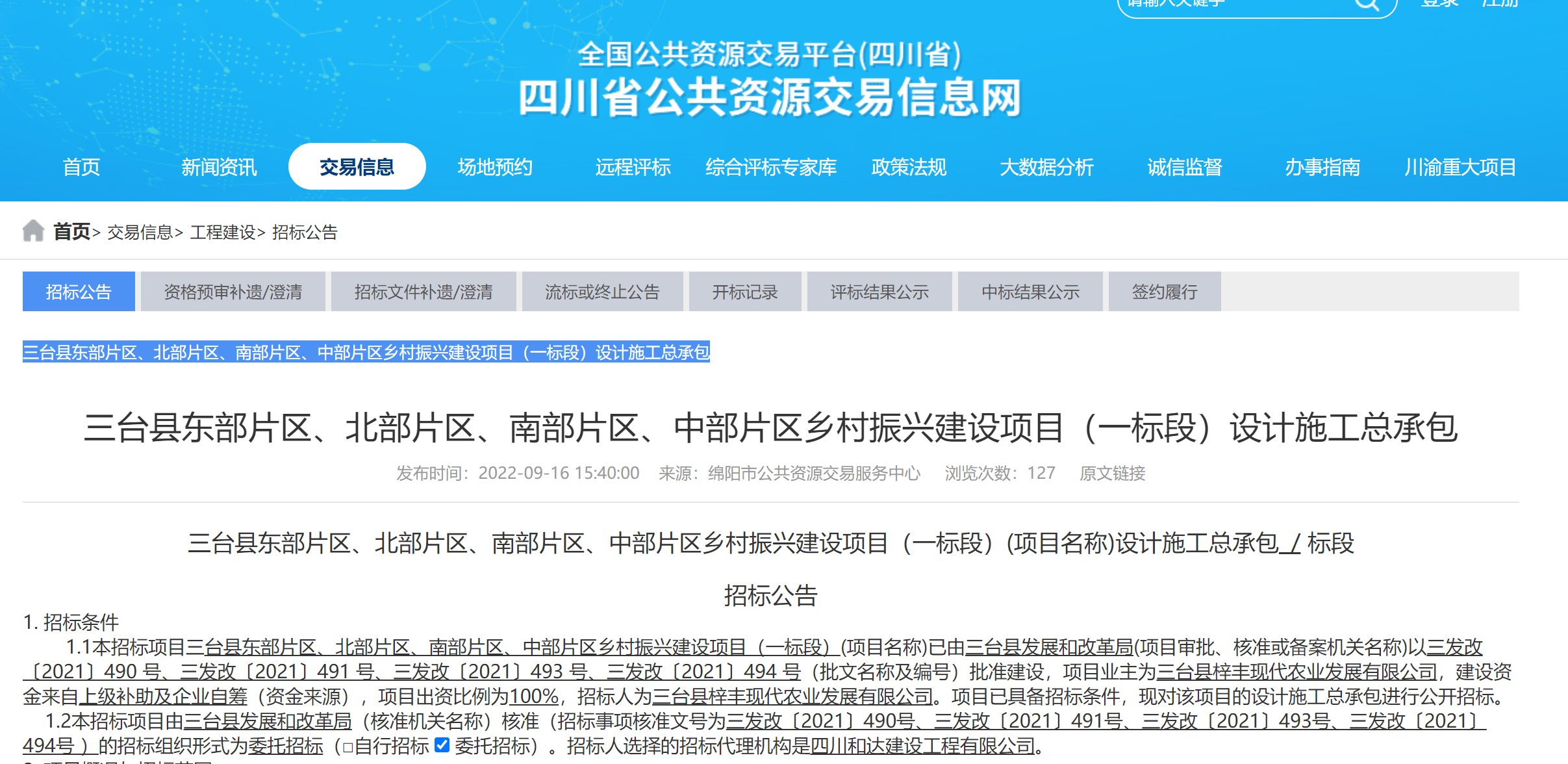Open the 办事指南 navigation item
Screen dimensions: 1568x764
point(1322,167)
